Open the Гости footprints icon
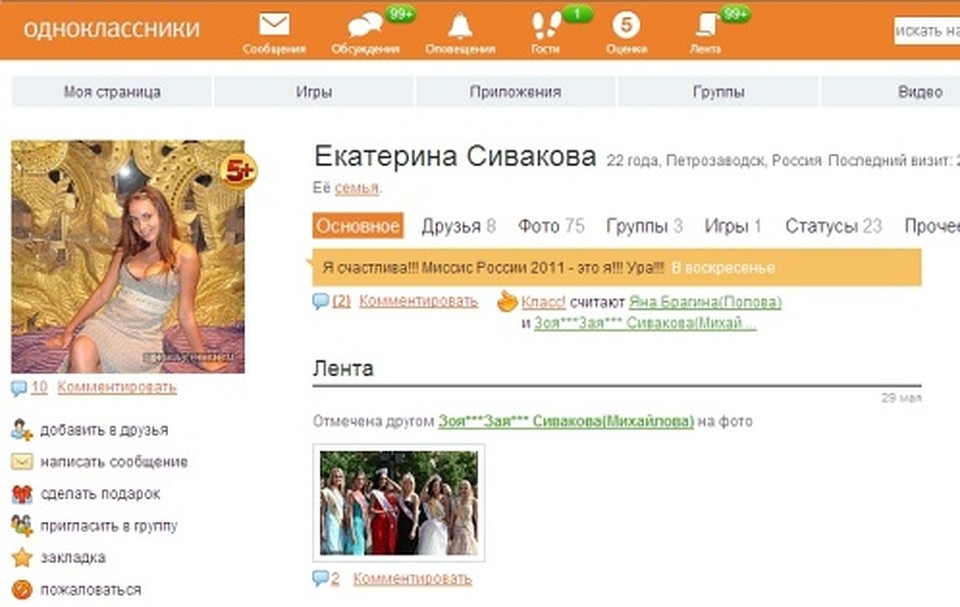Viewport: 960px width, 607px height. 546,26
